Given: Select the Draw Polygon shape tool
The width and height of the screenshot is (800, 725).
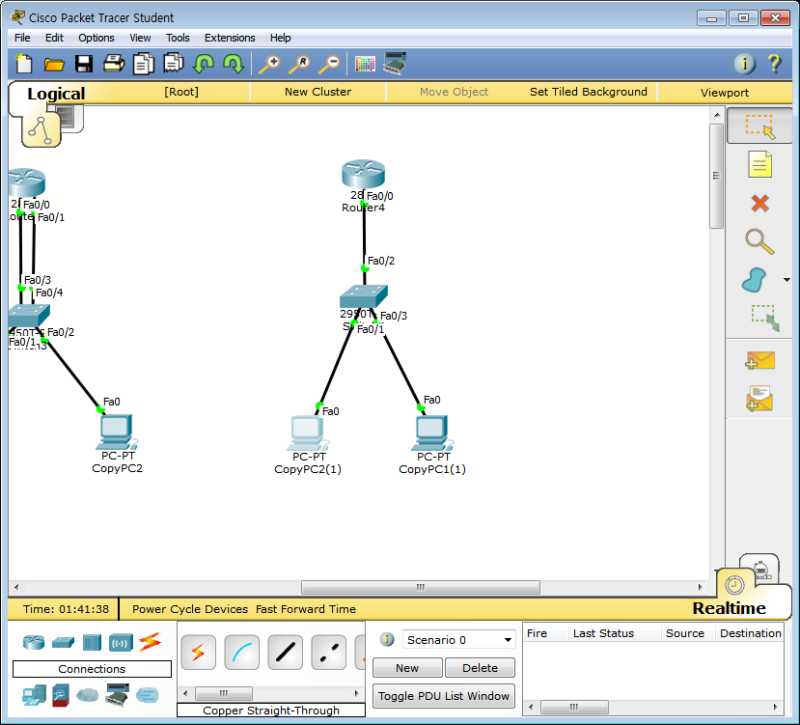Looking at the screenshot, I should [754, 280].
